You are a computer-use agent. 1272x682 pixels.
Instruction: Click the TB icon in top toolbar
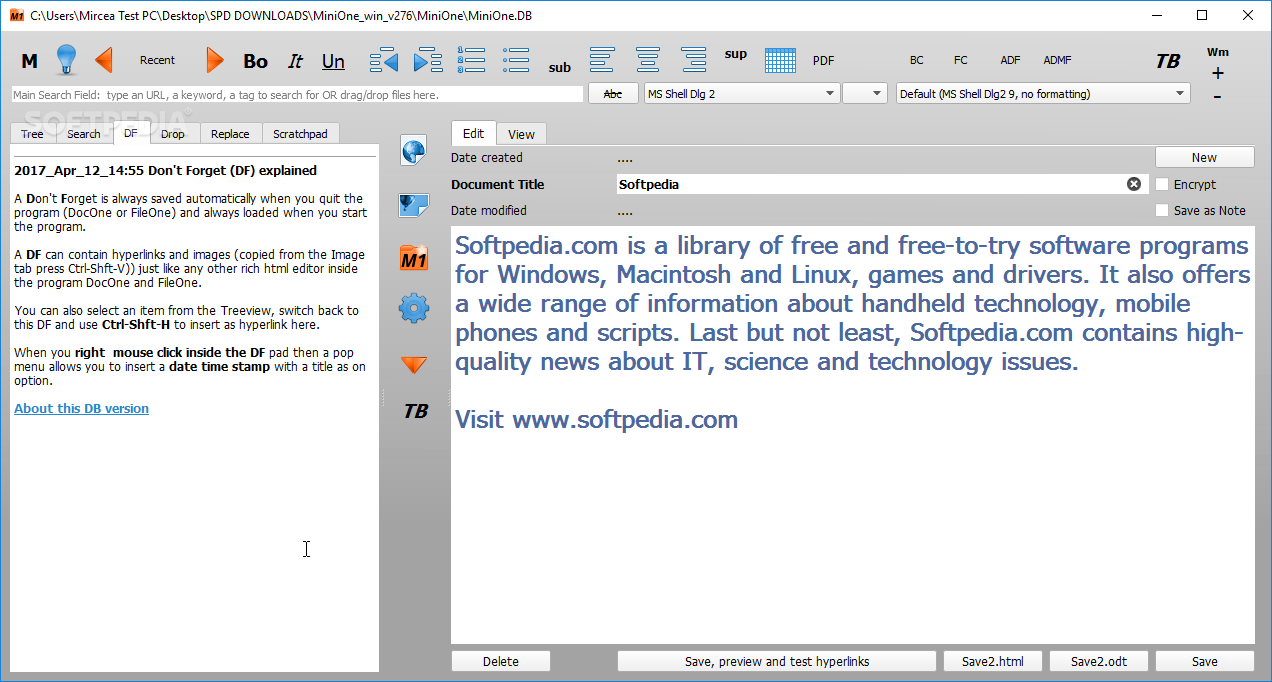tap(1168, 61)
